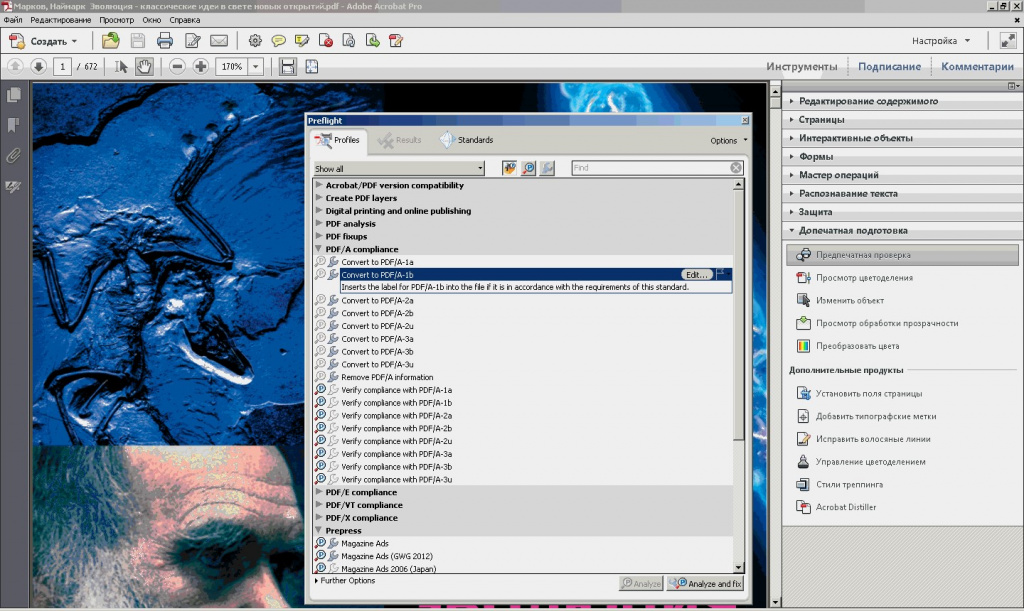
Task: Click the flag dropdown on selected profile
Action: (721, 274)
